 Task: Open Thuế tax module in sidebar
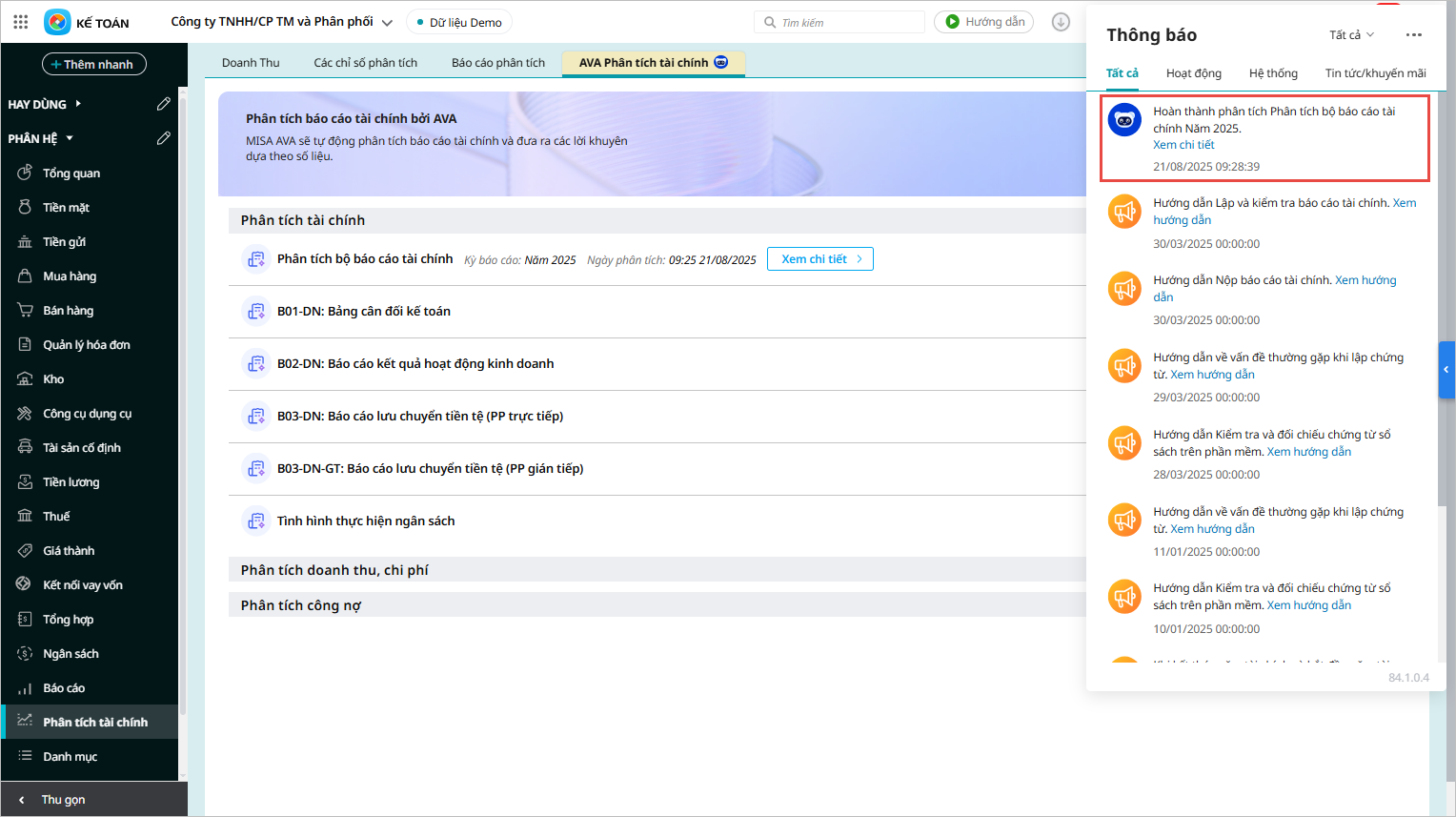tap(56, 517)
